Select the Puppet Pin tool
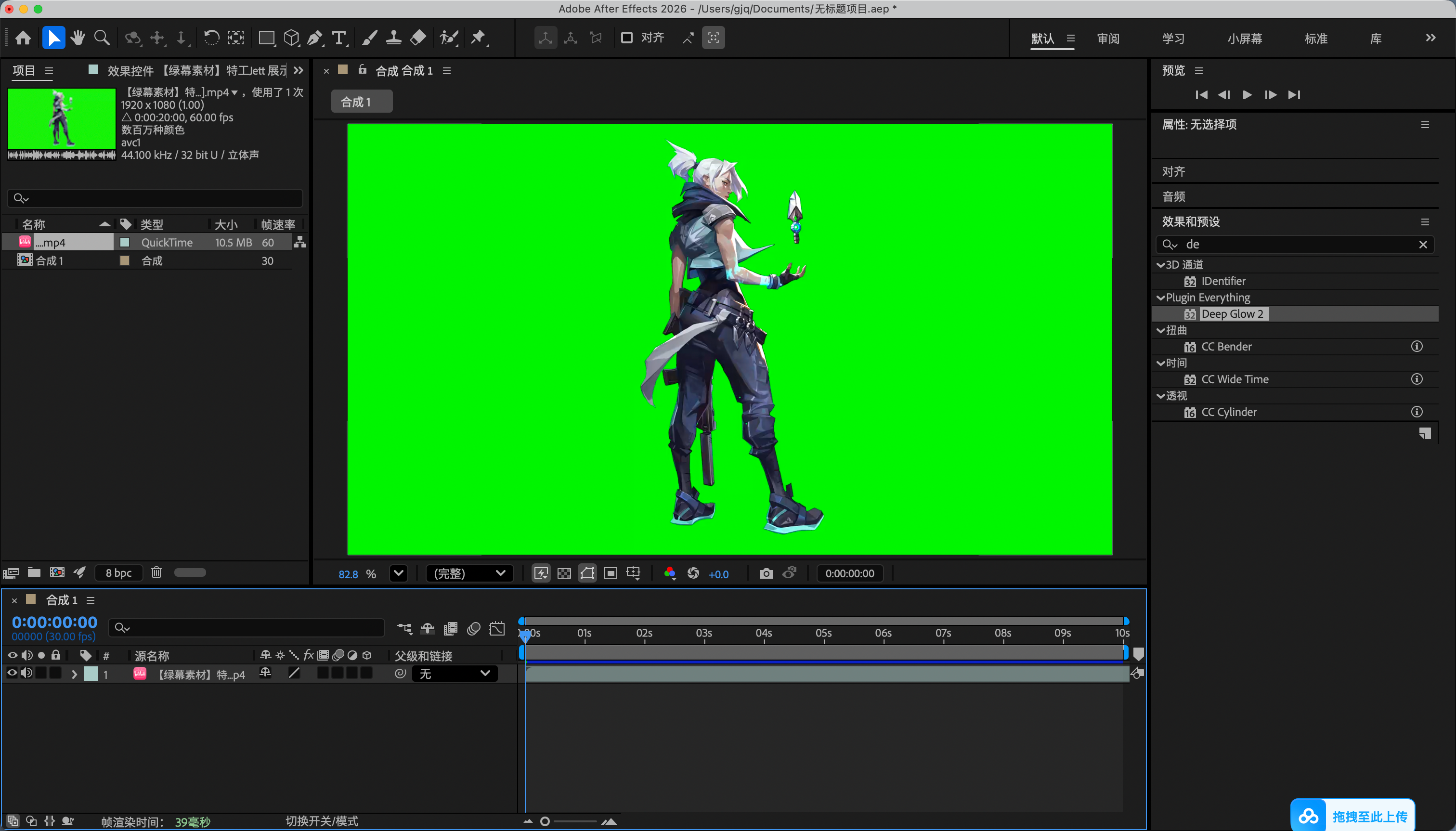Viewport: 1456px width, 831px height. click(478, 38)
